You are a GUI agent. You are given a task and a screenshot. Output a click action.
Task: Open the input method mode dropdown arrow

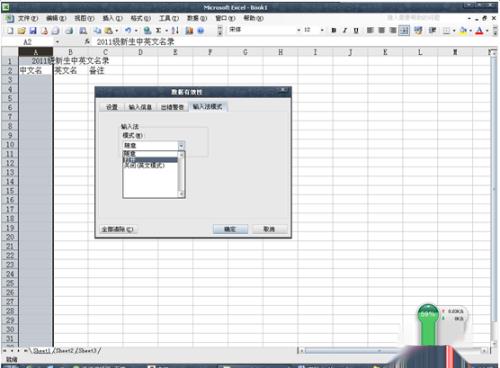181,145
